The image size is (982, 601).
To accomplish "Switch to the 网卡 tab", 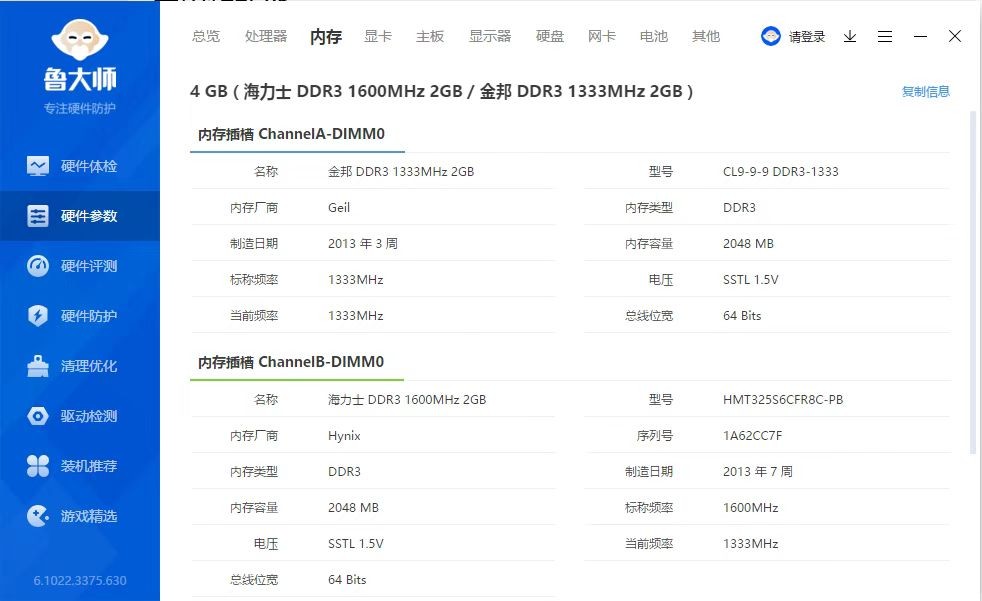I will (602, 36).
